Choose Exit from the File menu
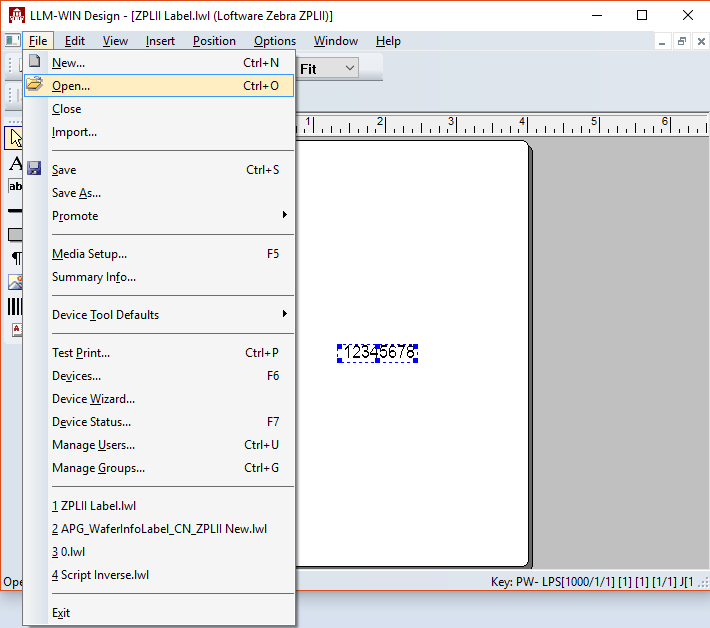This screenshot has height=628, width=710. coord(159,613)
